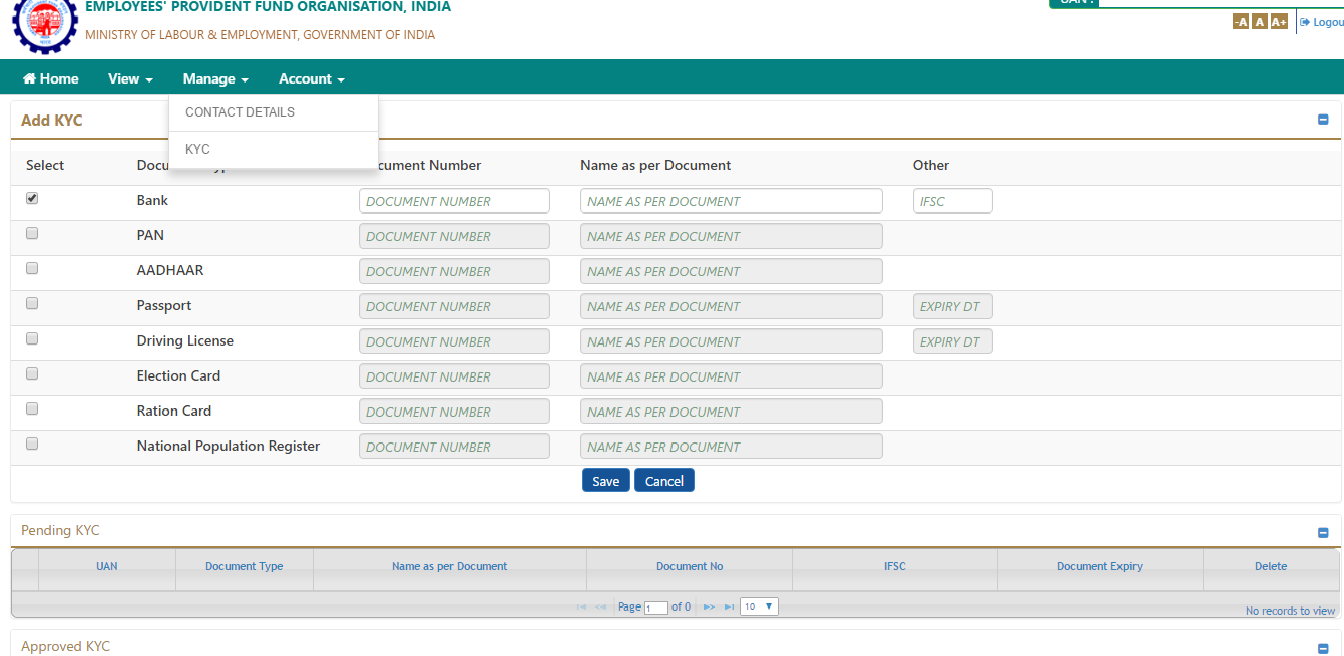Click National Population Register document number field
The height and width of the screenshot is (656, 1344).
pyautogui.click(x=454, y=447)
